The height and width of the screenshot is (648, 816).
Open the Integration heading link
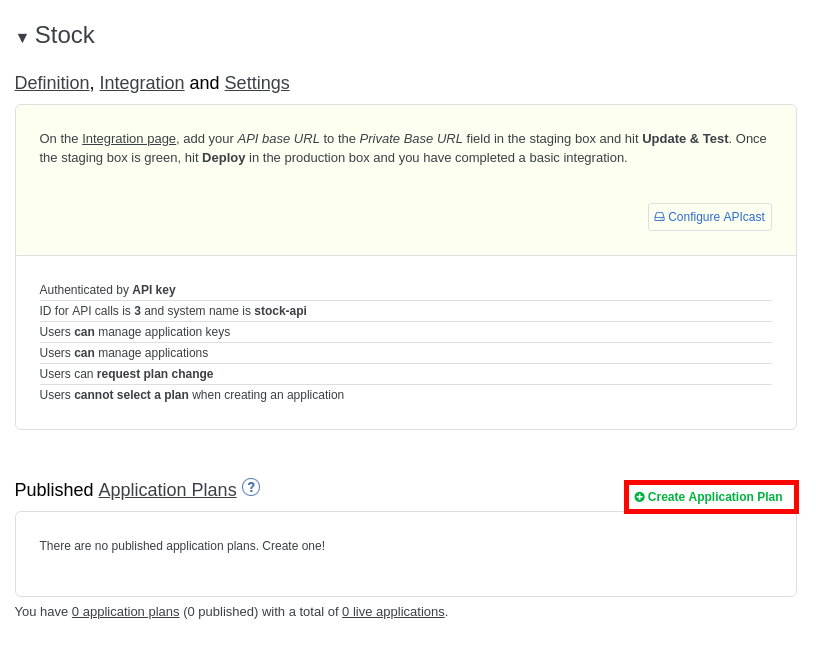(x=141, y=83)
